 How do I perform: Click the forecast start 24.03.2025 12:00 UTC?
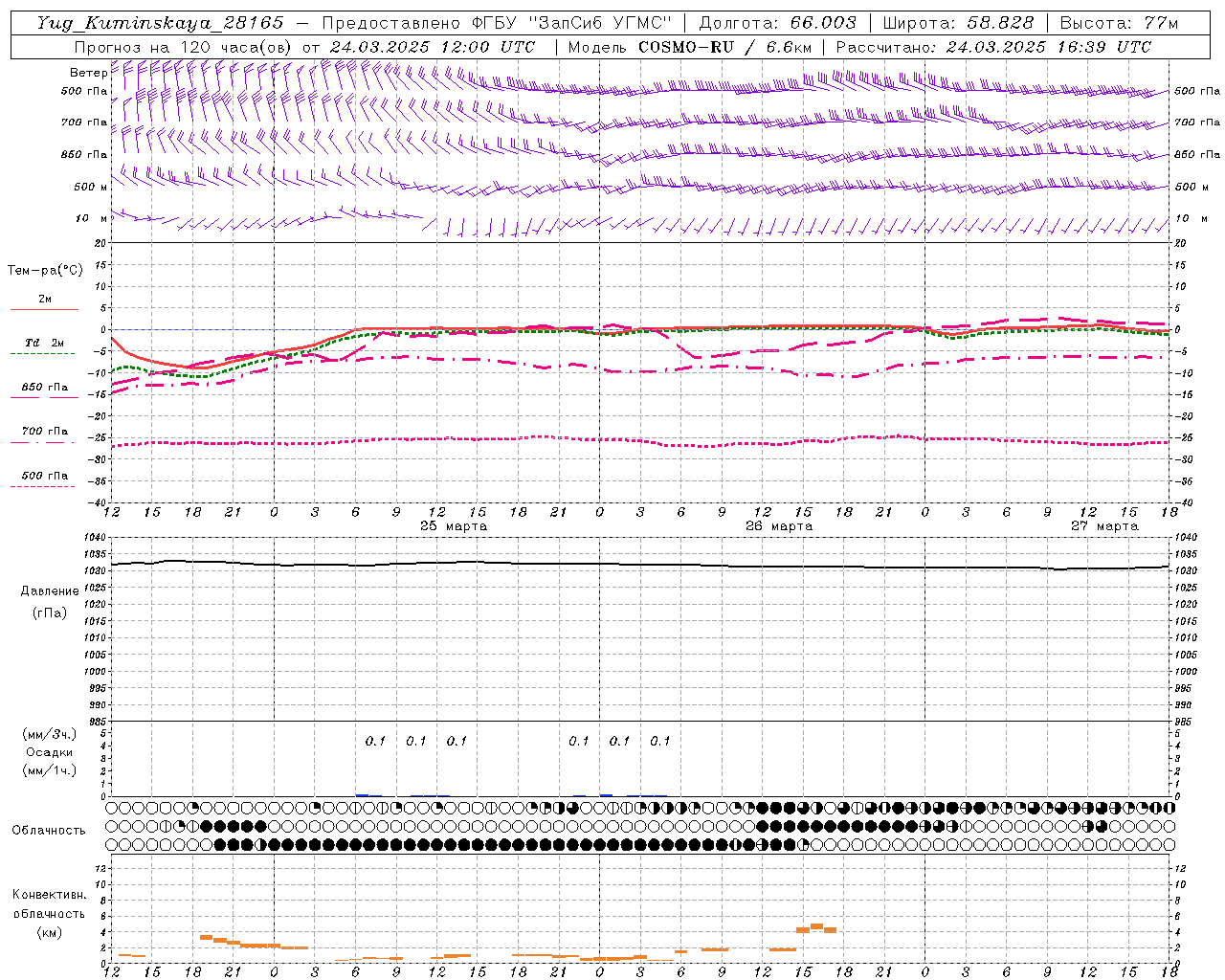(433, 47)
